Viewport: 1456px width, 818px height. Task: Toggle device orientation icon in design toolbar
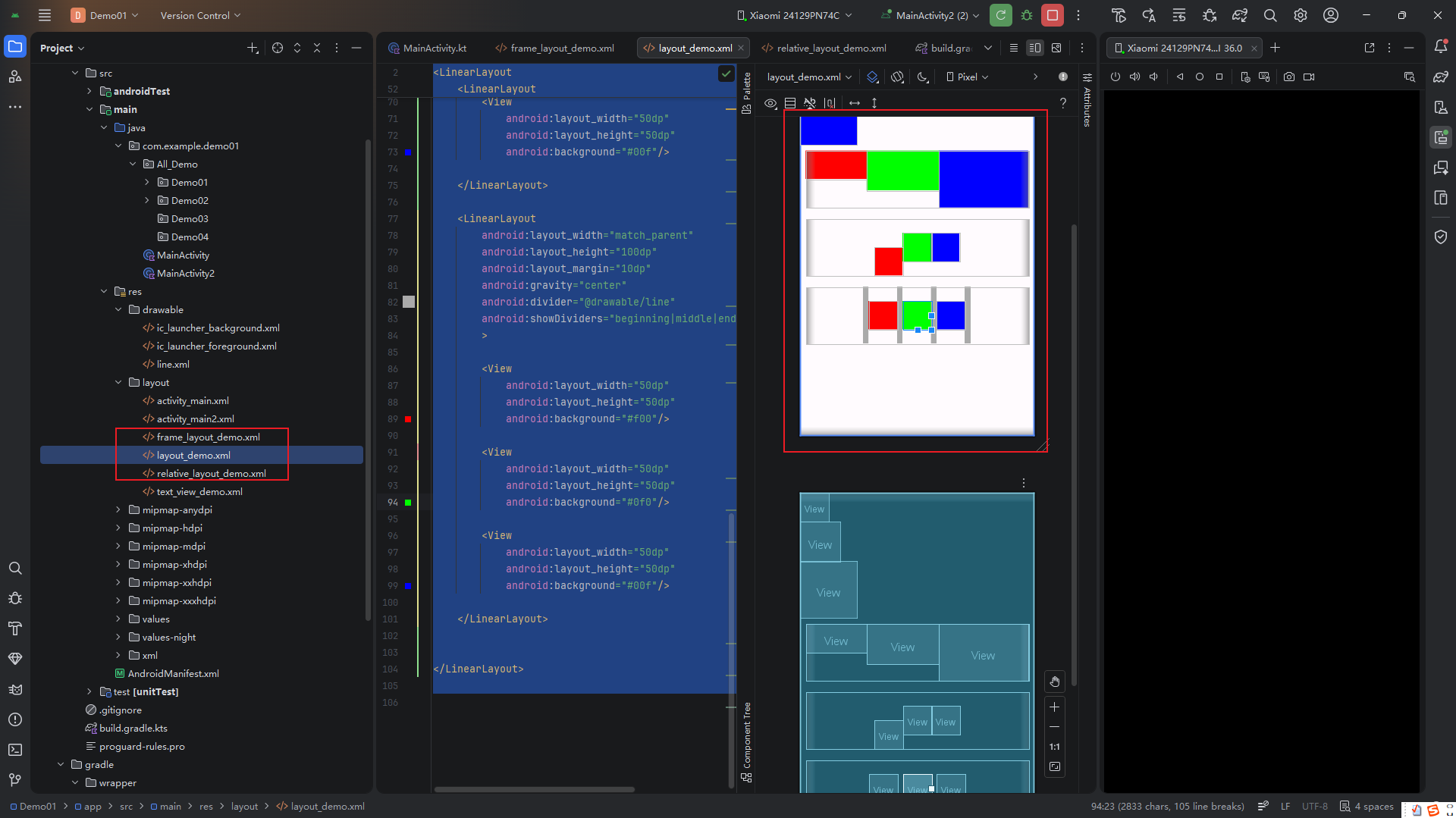click(x=898, y=77)
